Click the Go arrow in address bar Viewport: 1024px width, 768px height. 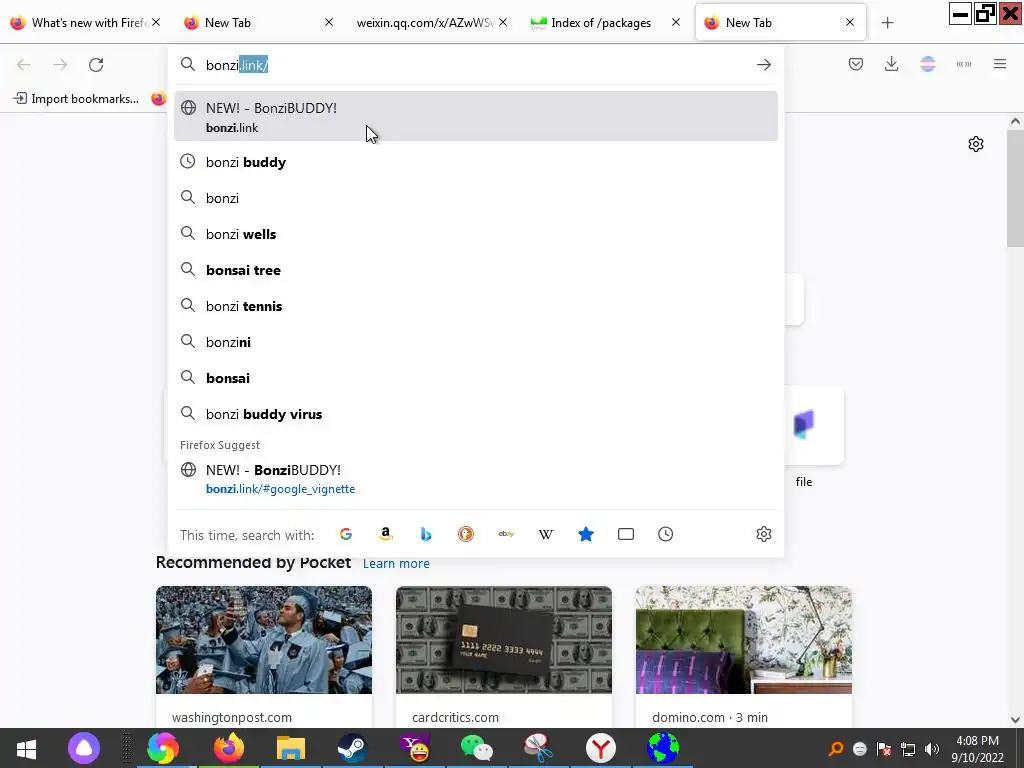[763, 65]
